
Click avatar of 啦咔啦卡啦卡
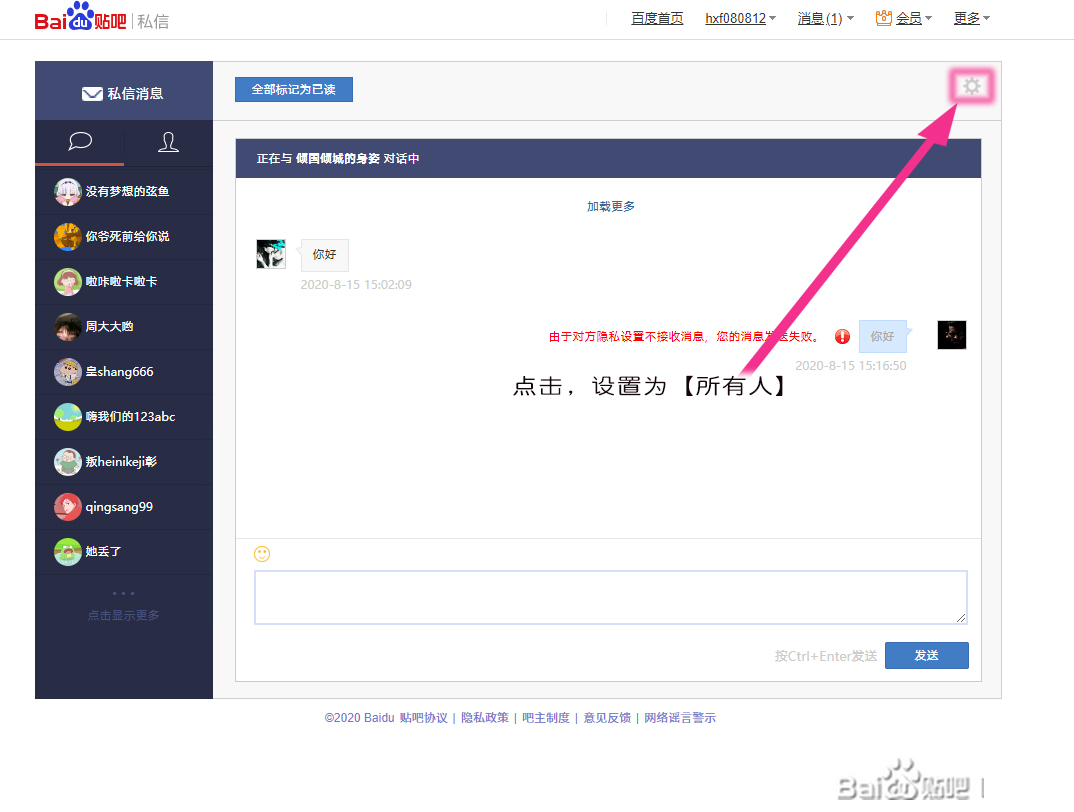(68, 282)
